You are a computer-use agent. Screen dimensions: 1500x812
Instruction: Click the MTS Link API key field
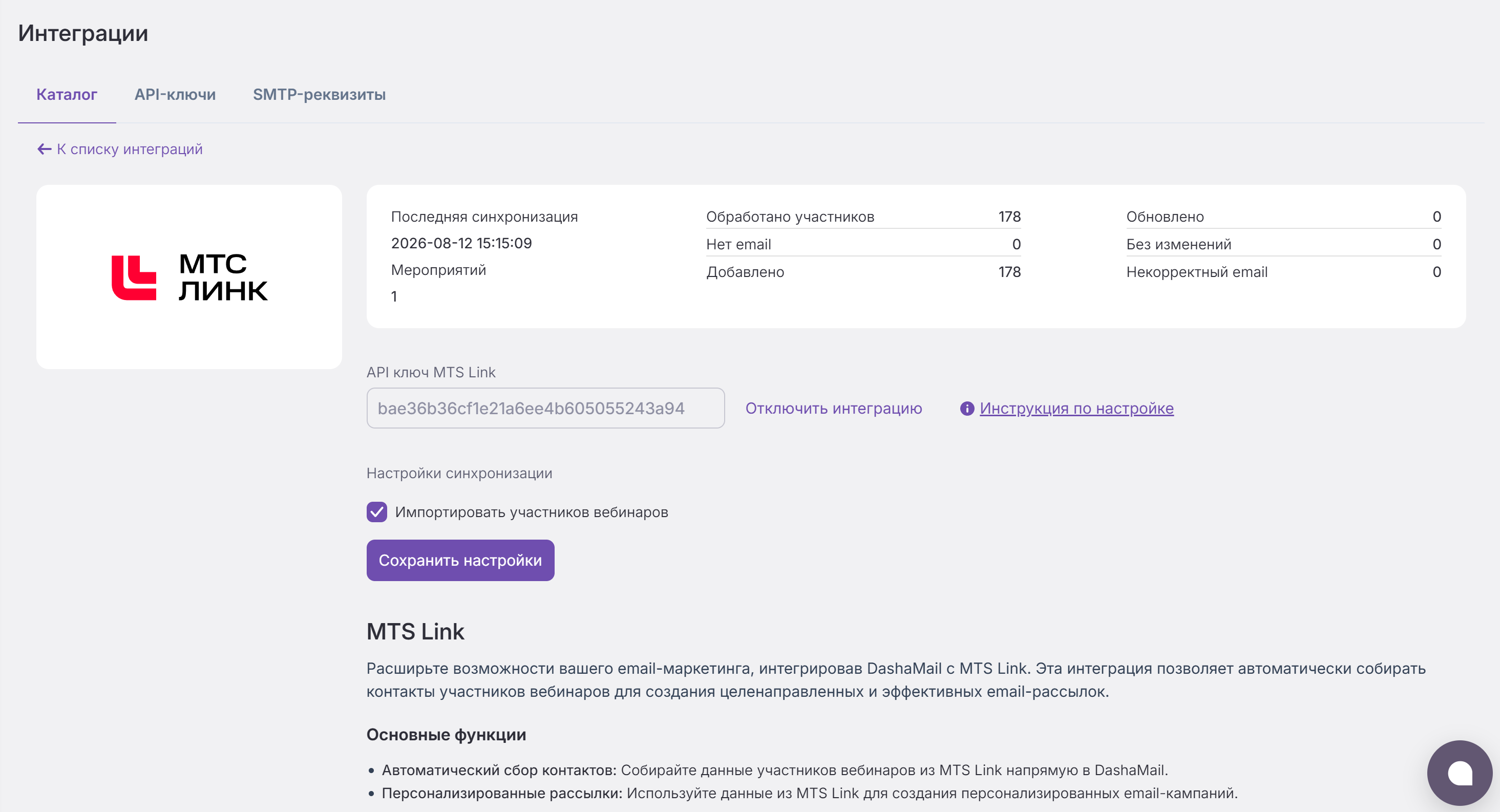(545, 408)
